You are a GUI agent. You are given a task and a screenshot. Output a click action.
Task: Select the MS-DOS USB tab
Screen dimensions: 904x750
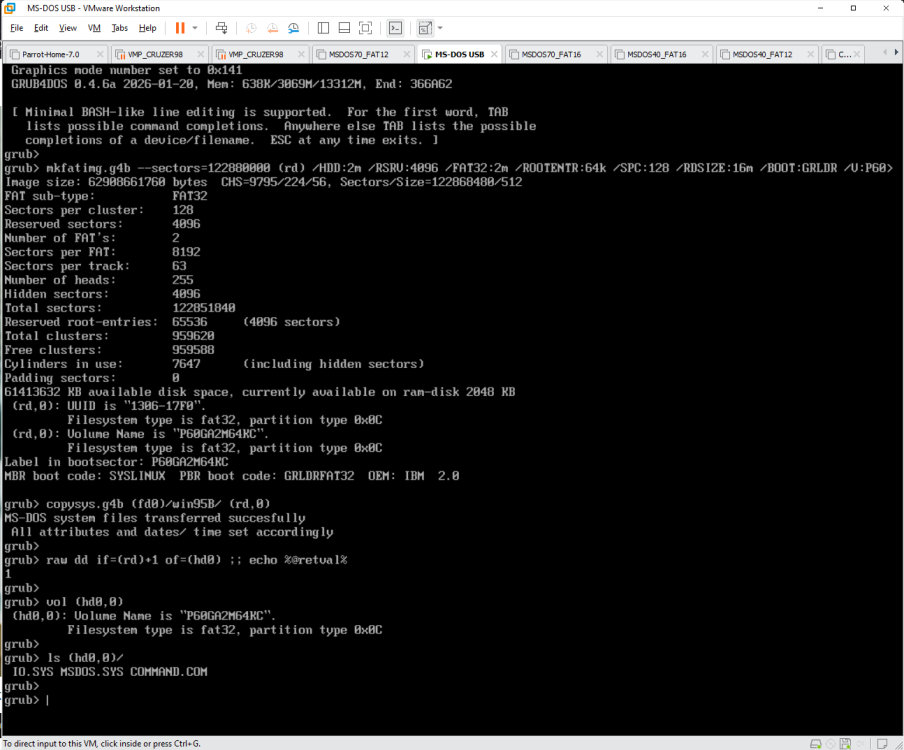[459, 54]
